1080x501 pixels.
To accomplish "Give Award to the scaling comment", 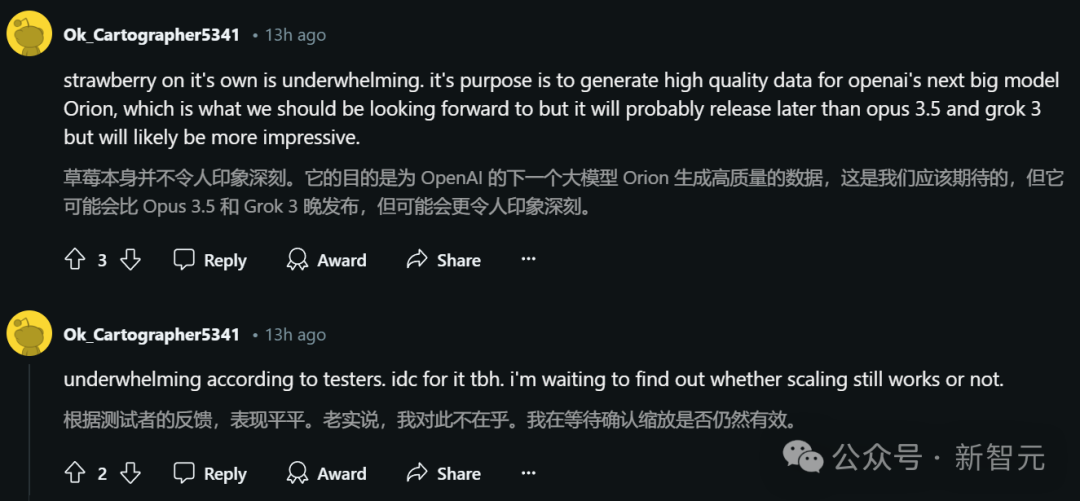I will [x=297, y=474].
